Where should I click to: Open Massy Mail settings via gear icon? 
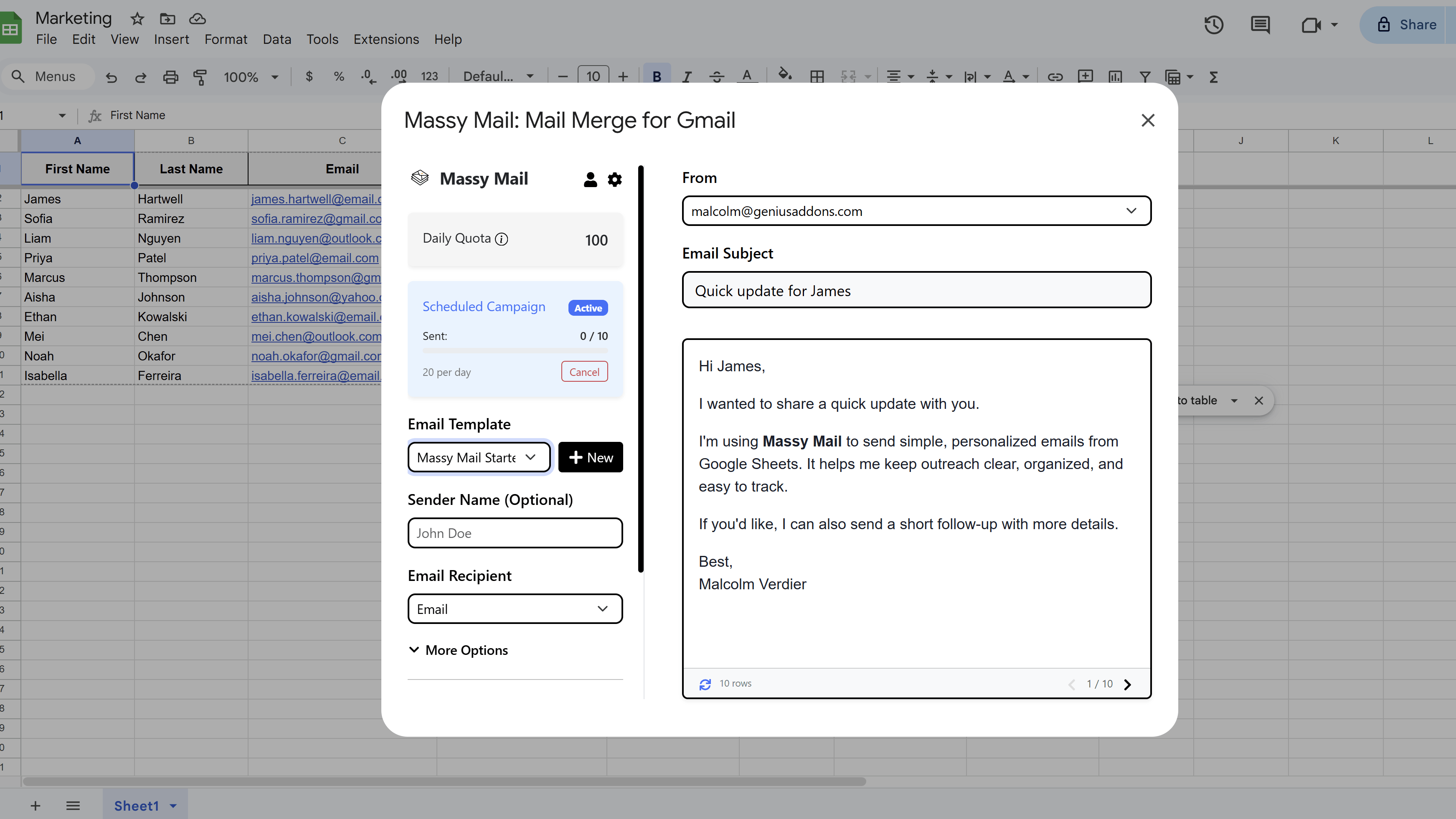point(614,179)
